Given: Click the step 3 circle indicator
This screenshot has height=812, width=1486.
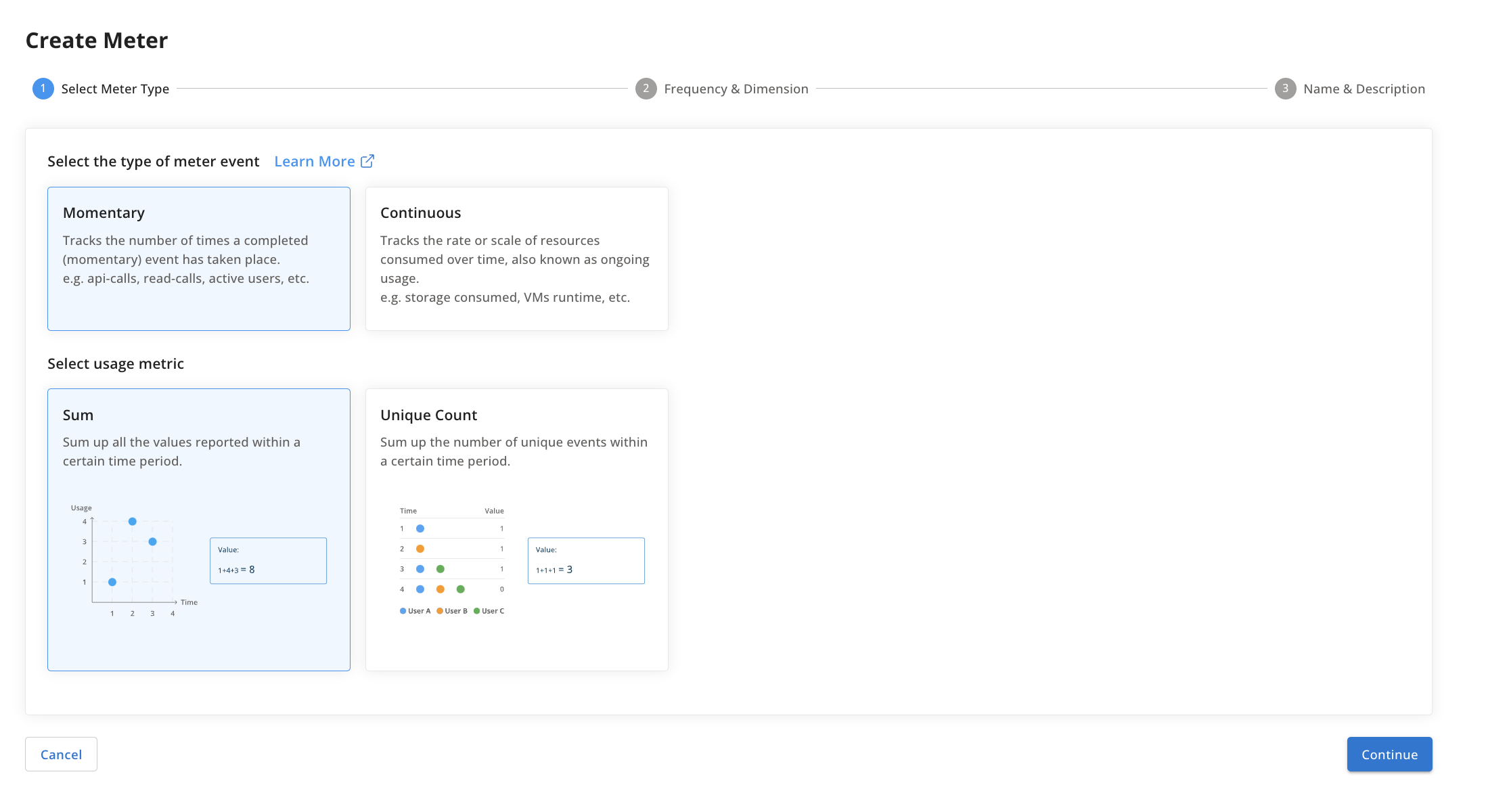Looking at the screenshot, I should pyautogui.click(x=1285, y=89).
